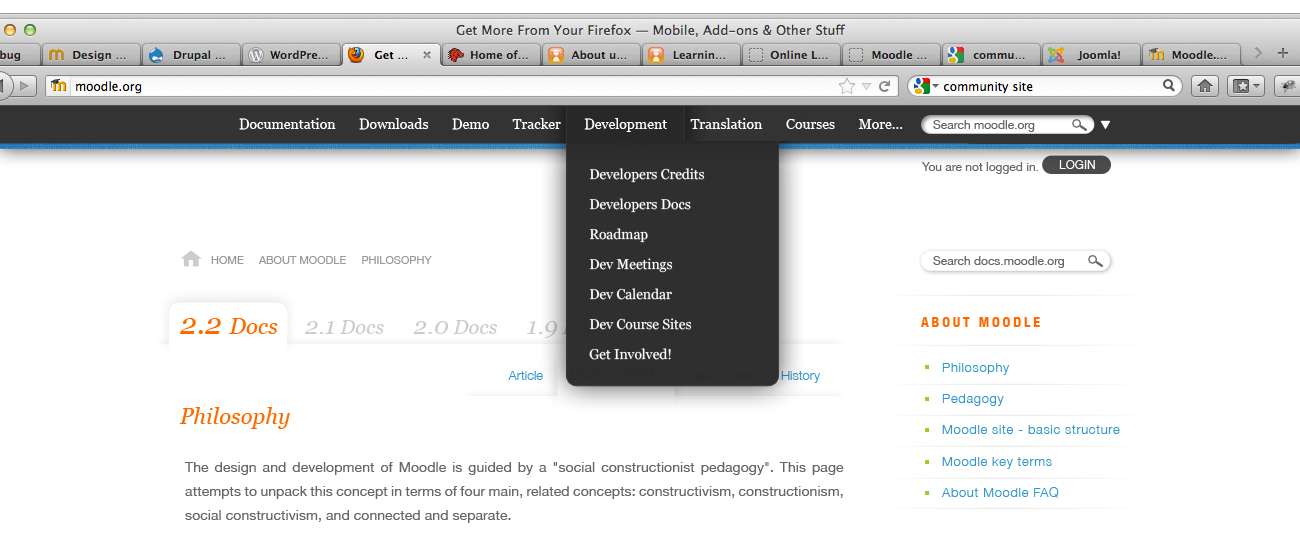Select Roadmap from Development dropdown

point(618,234)
